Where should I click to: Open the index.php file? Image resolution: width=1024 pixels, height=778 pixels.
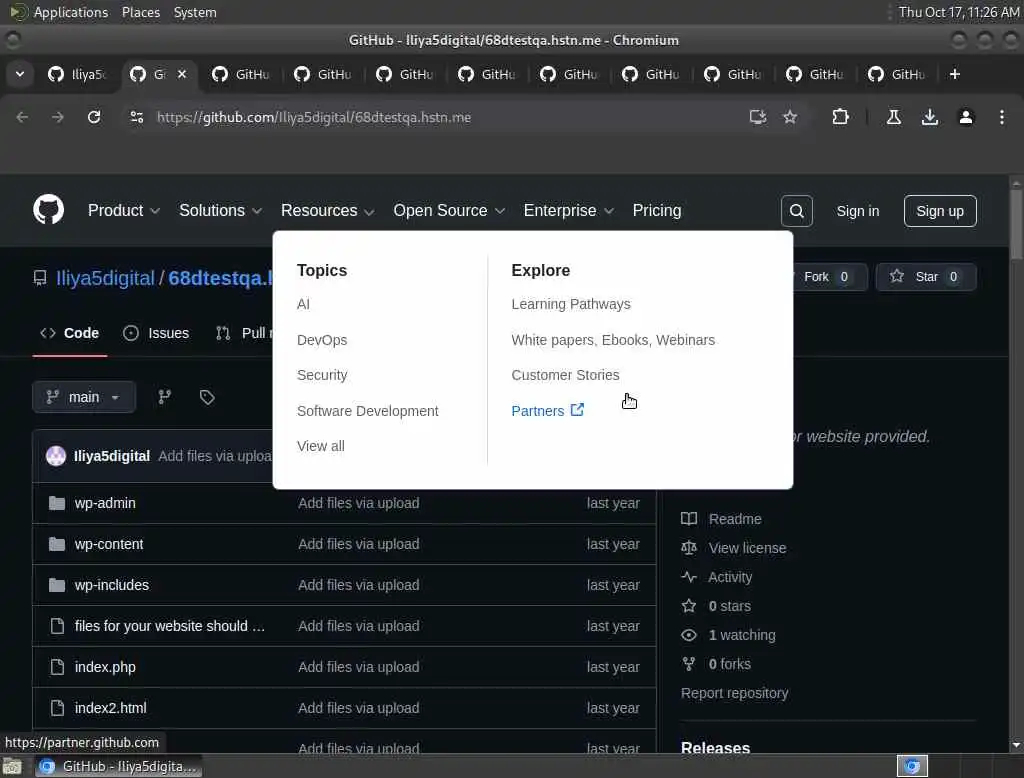[x=105, y=667]
